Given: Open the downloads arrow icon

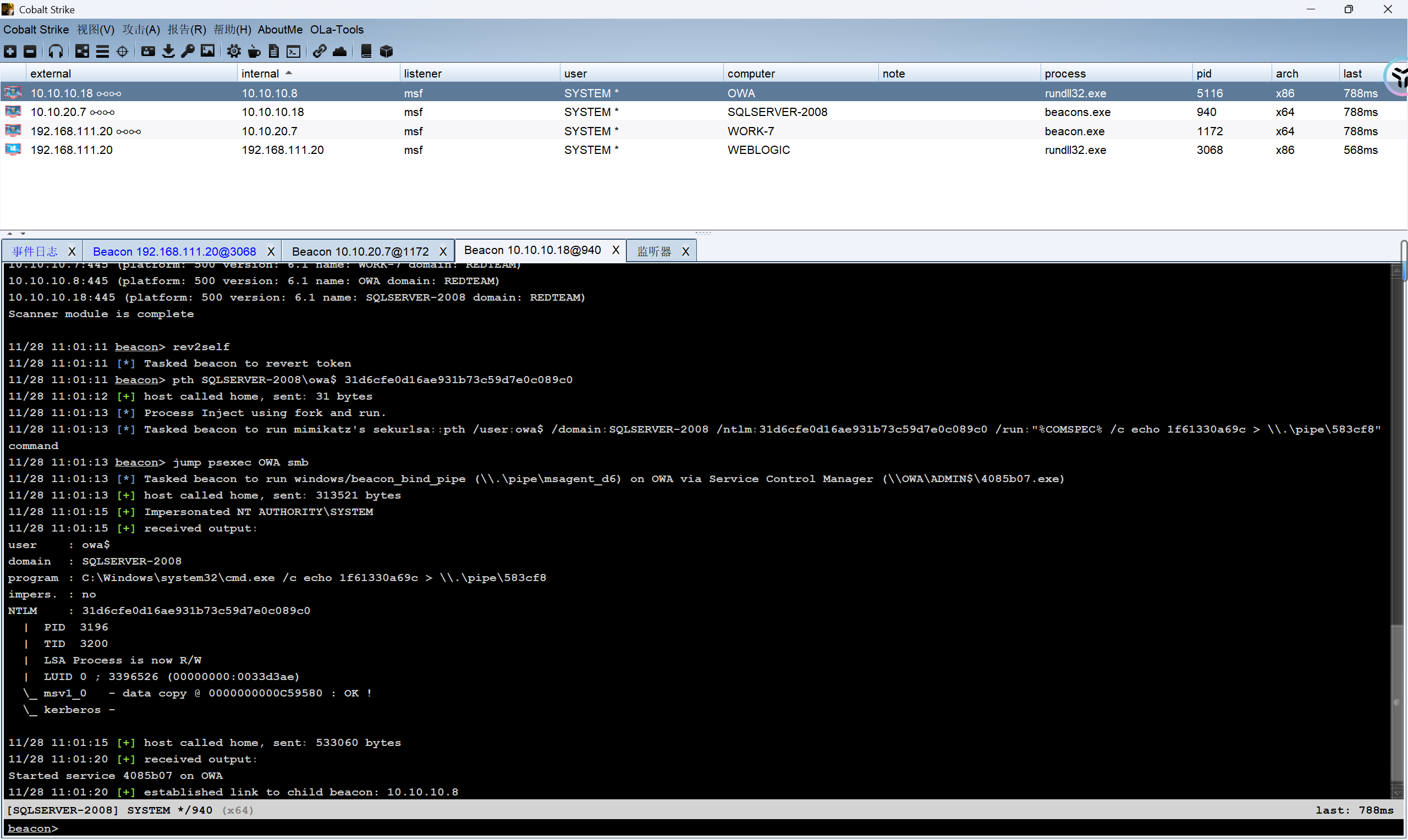Looking at the screenshot, I should (x=168, y=52).
